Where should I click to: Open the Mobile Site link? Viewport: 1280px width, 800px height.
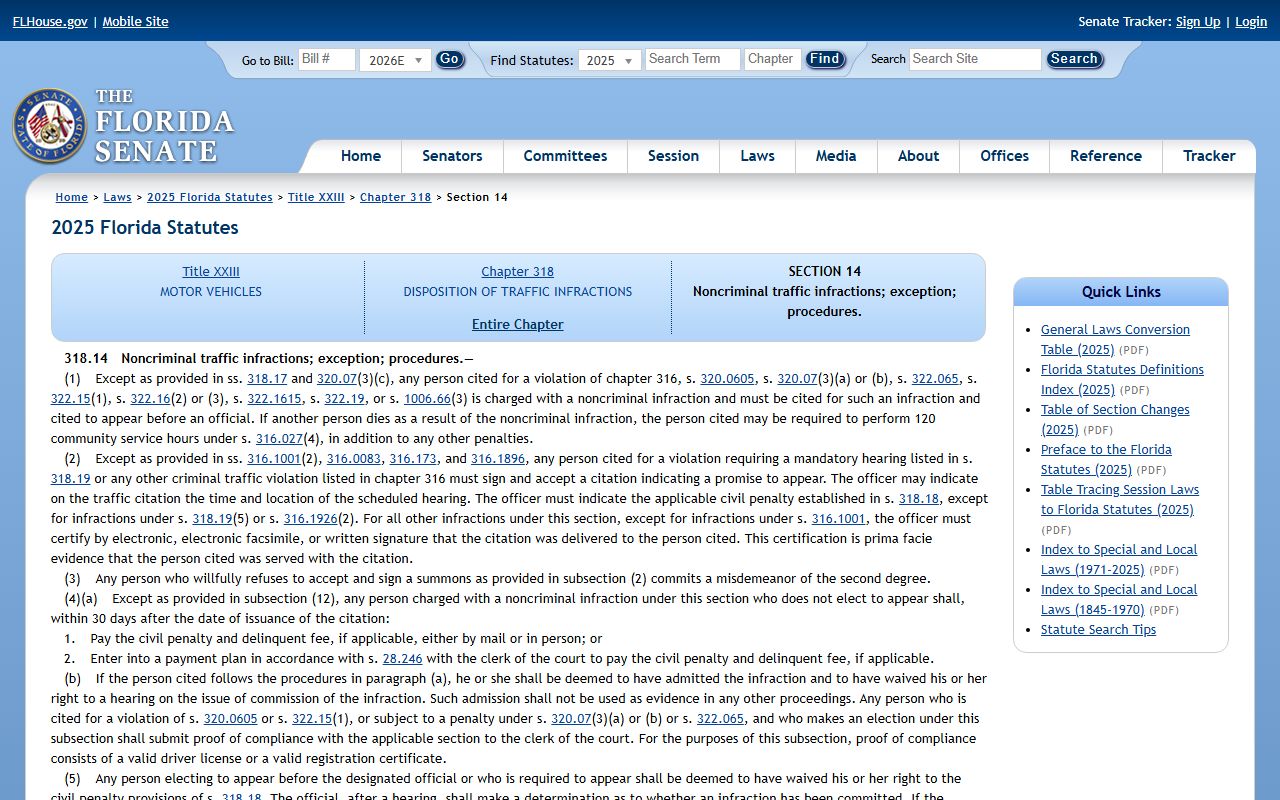(x=135, y=21)
